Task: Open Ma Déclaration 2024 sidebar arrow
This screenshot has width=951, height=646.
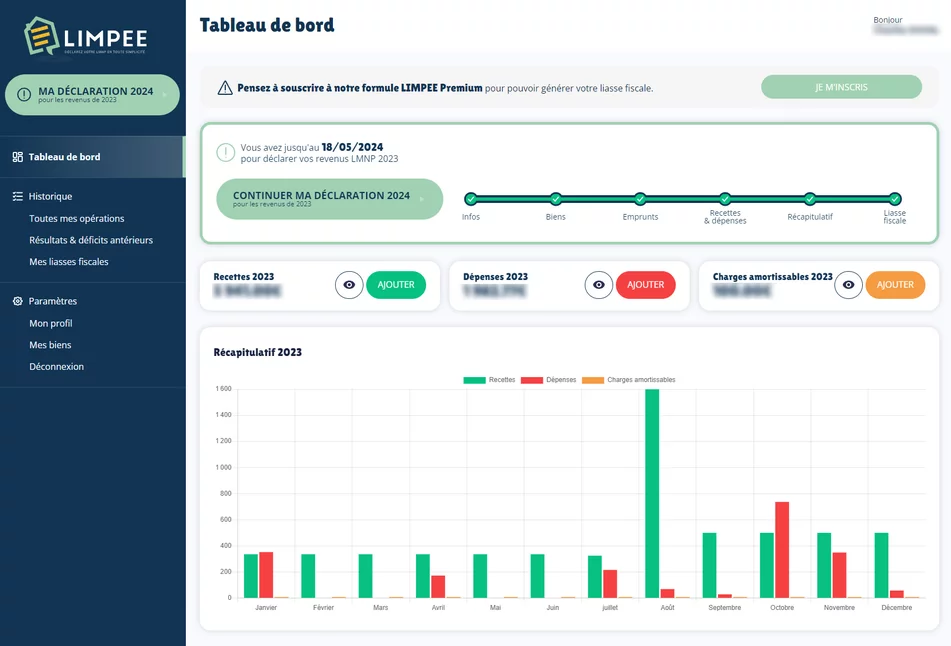Action: (x=165, y=95)
